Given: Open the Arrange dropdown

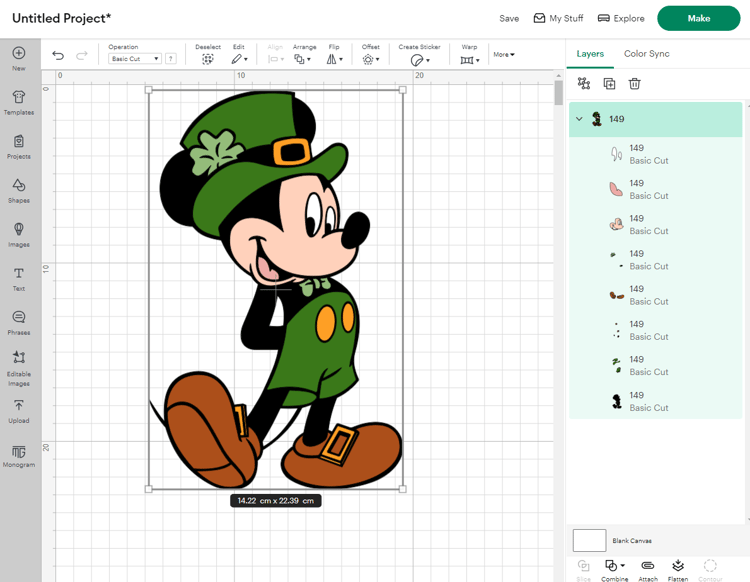Looking at the screenshot, I should click(x=302, y=59).
